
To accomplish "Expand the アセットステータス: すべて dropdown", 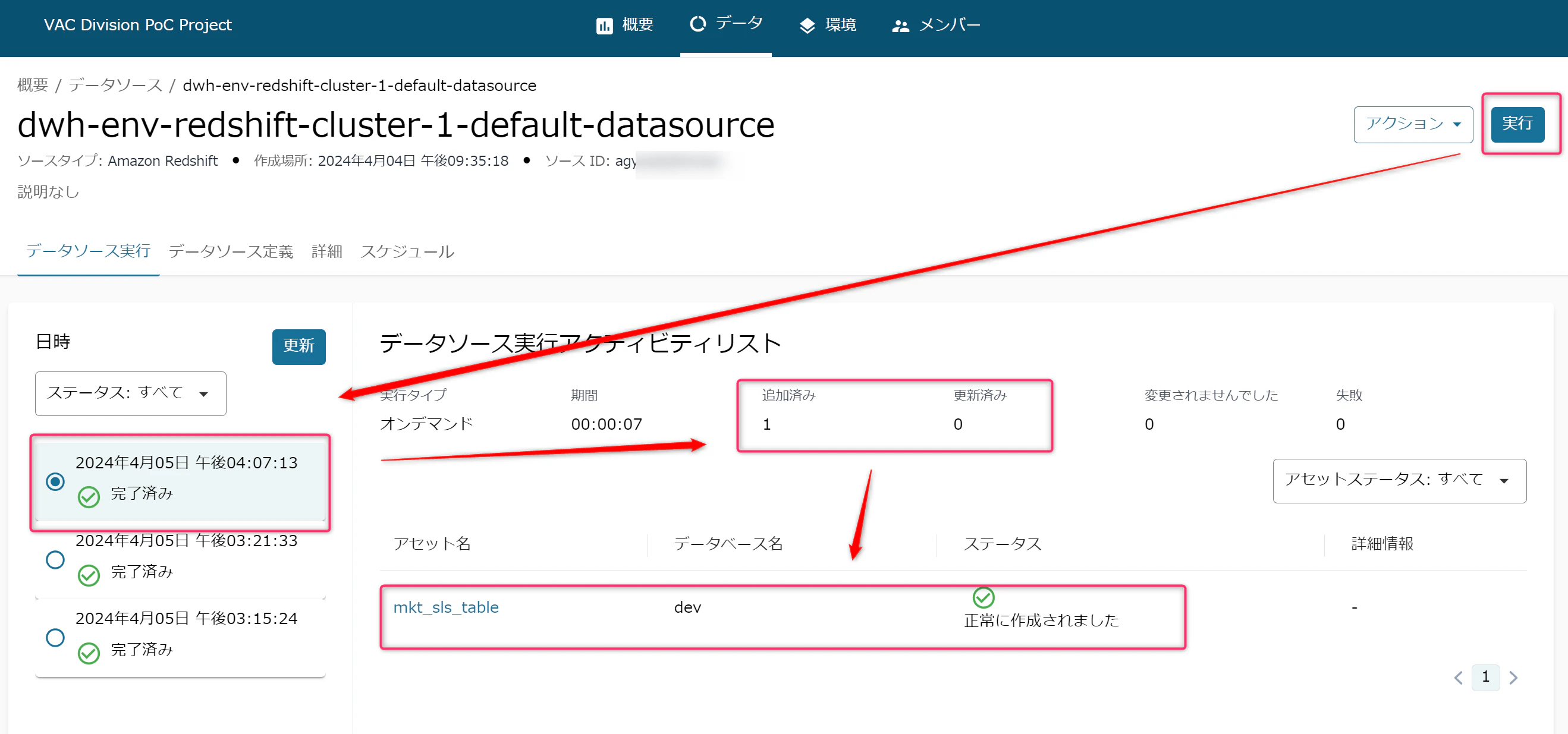I will click(1399, 480).
